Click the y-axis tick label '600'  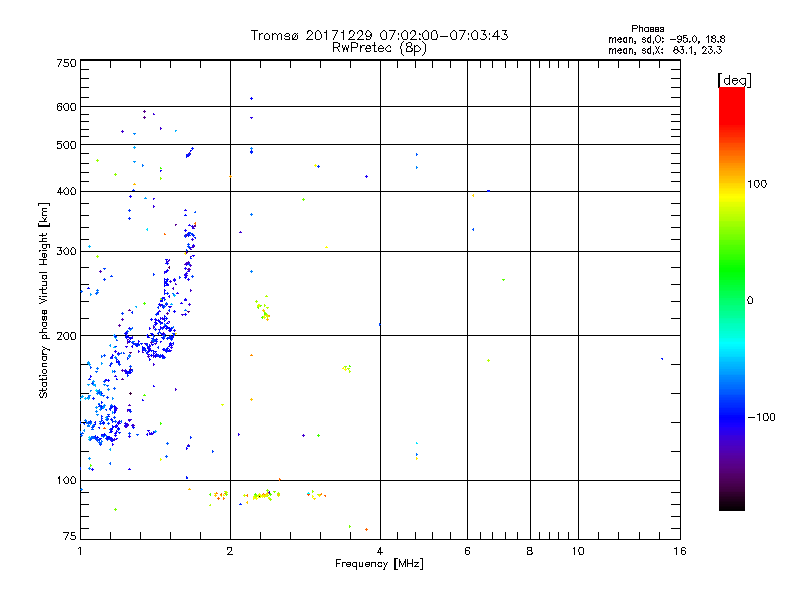66,107
